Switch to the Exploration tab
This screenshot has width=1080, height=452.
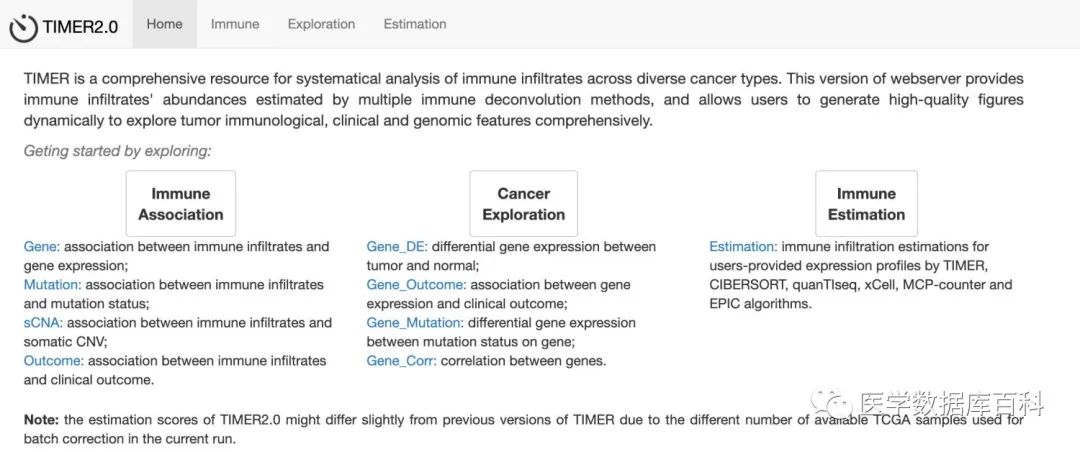coord(321,24)
